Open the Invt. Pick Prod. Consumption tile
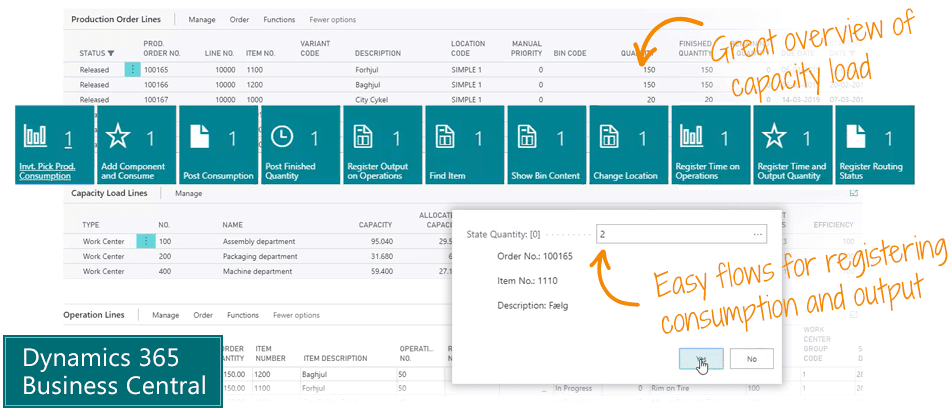Viewport: 950px width, 419px height. (x=55, y=145)
